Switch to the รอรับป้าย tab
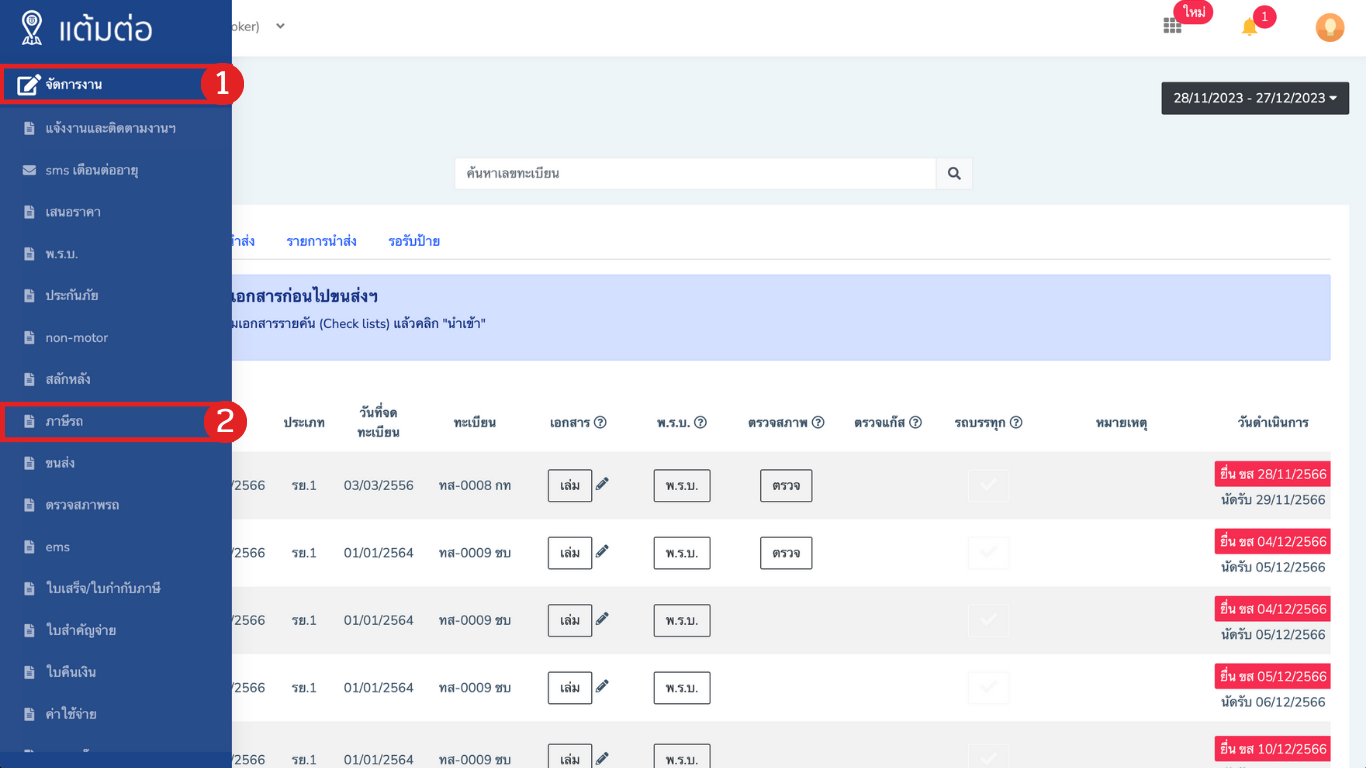This screenshot has width=1366, height=768. click(x=414, y=241)
